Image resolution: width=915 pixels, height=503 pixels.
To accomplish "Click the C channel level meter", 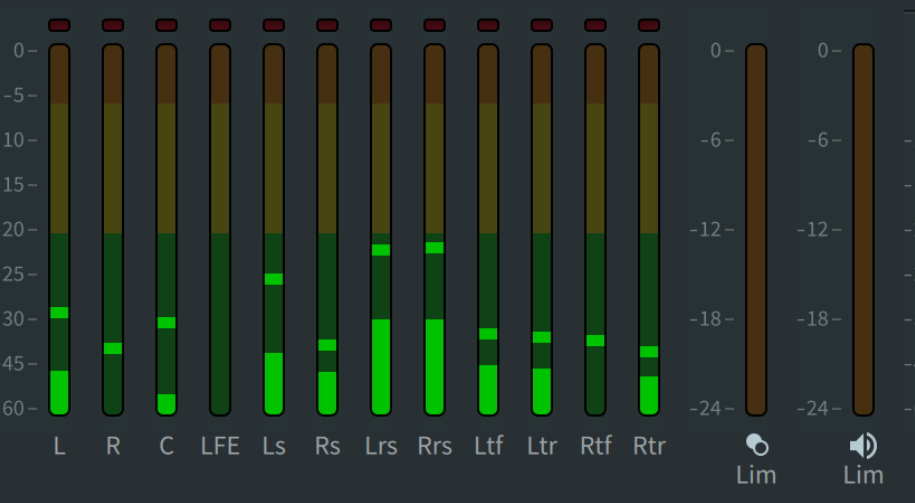I will [x=166, y=230].
